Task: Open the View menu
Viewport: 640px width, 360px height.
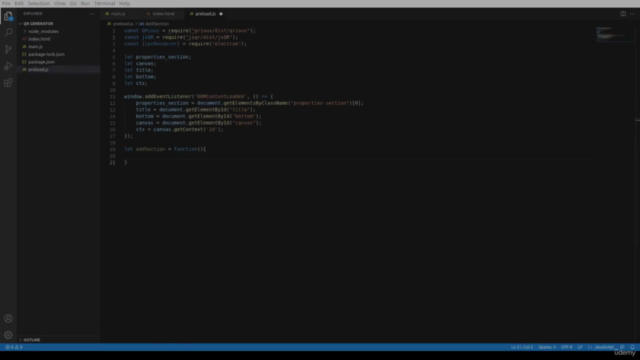Action: click(60, 3)
